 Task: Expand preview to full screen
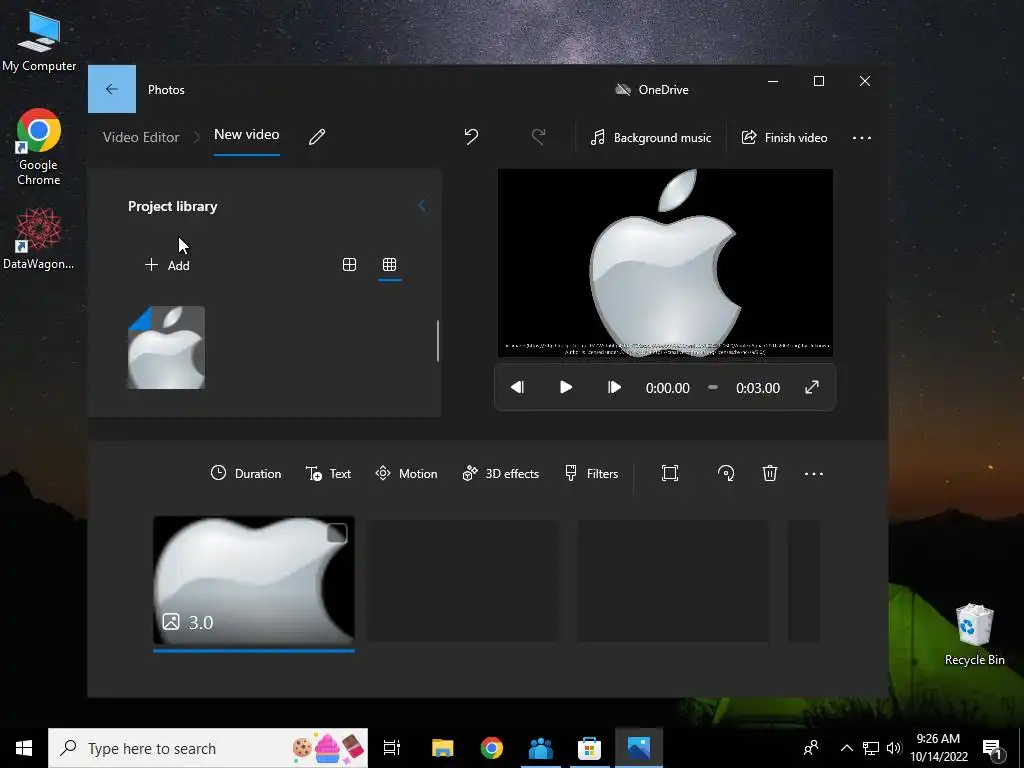coord(812,387)
